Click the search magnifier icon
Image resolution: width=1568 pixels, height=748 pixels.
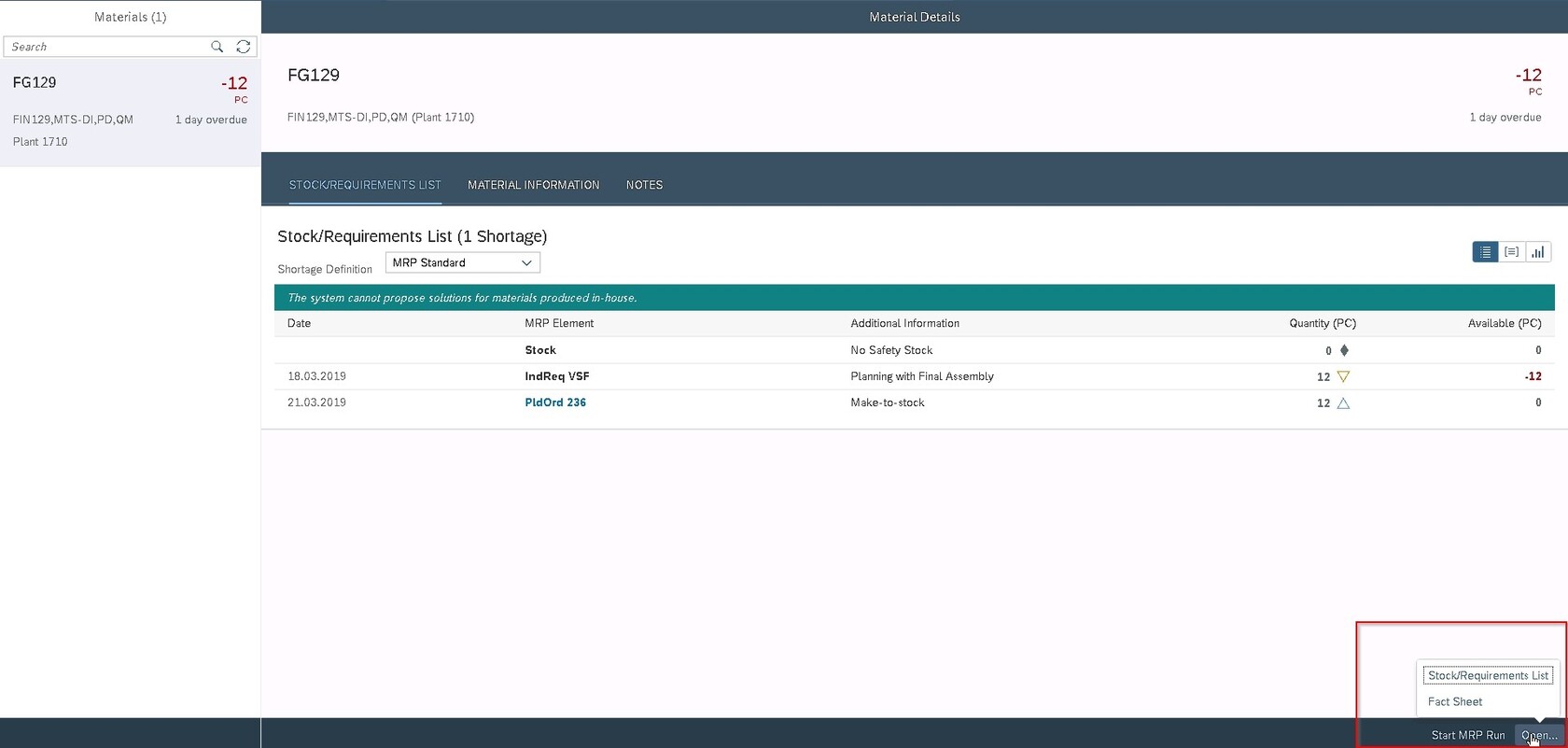click(217, 47)
